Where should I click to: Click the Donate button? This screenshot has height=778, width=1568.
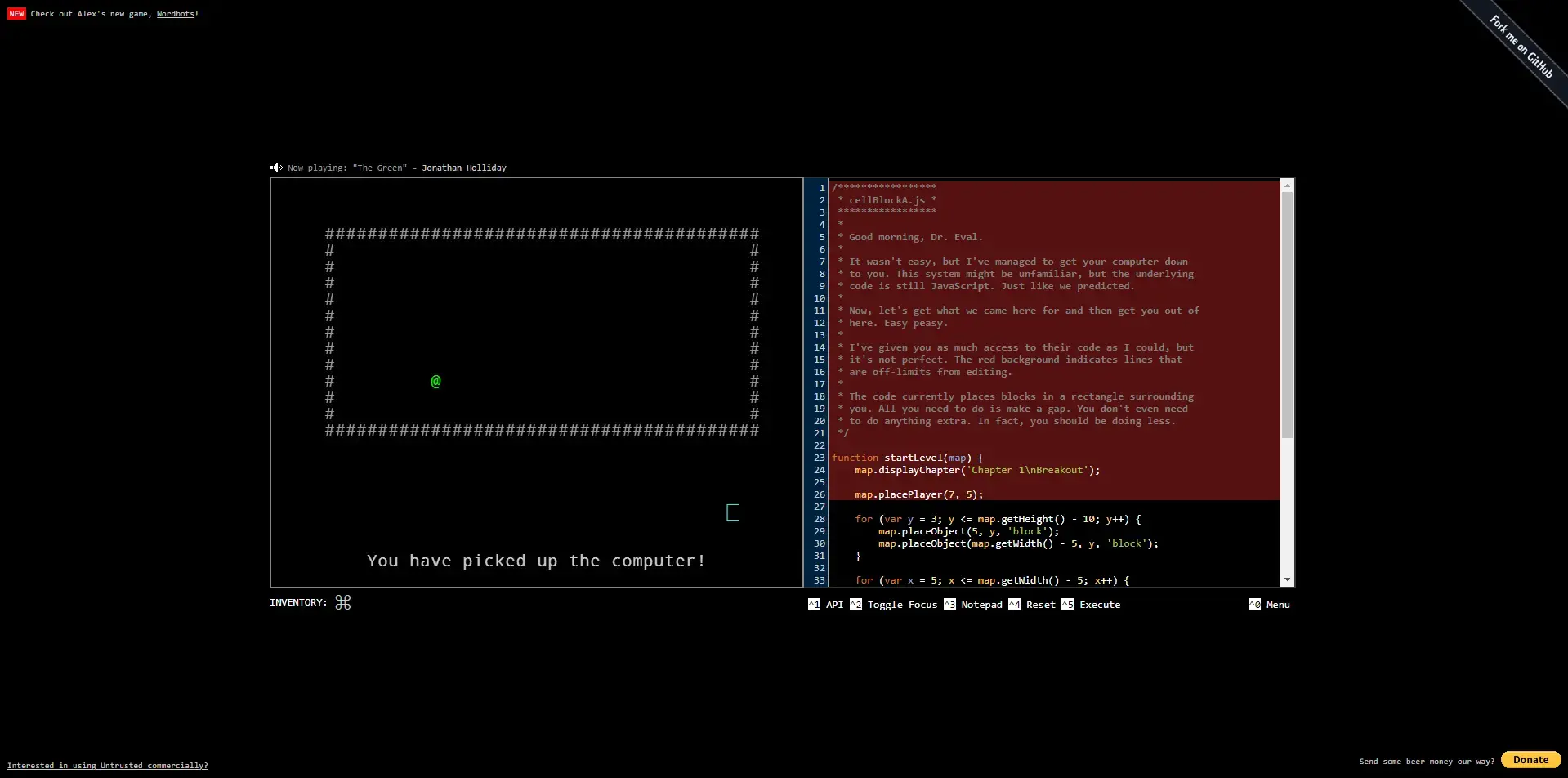(x=1530, y=760)
